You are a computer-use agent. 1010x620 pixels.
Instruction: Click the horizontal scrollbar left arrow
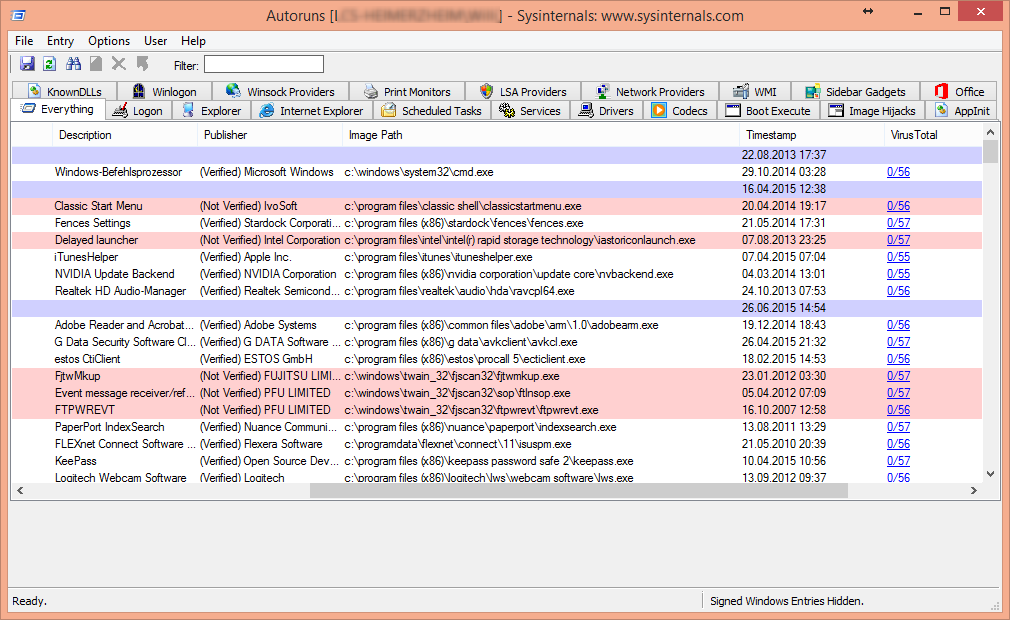point(20,491)
